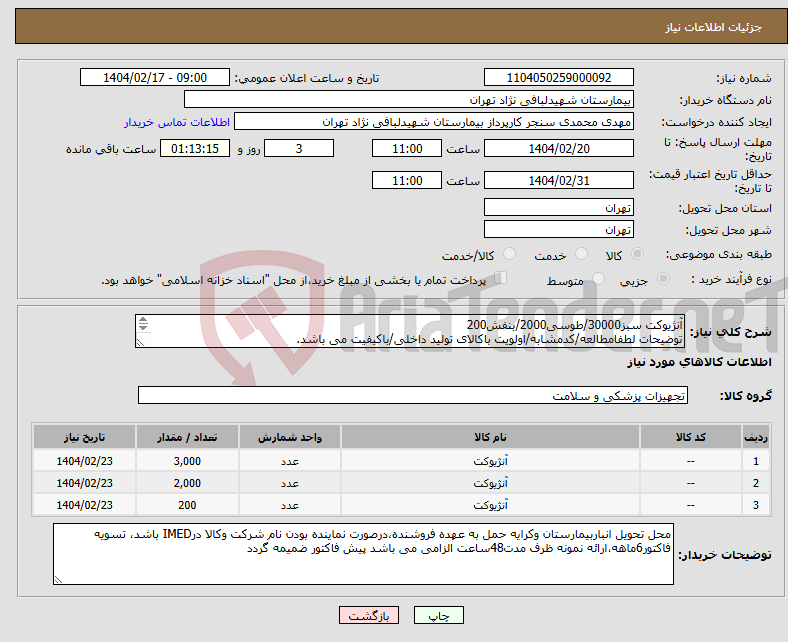Click the price validity time field 11:00

[x=407, y=180]
